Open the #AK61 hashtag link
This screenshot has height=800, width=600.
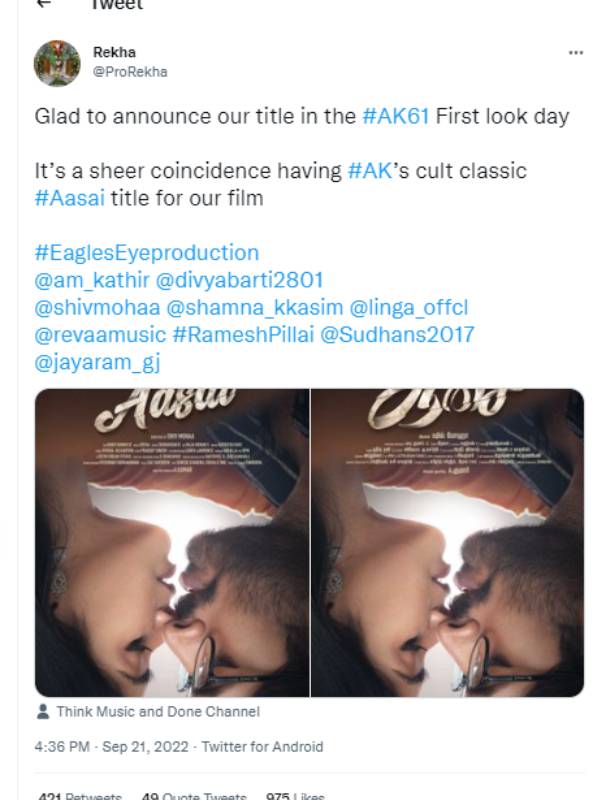(395, 116)
